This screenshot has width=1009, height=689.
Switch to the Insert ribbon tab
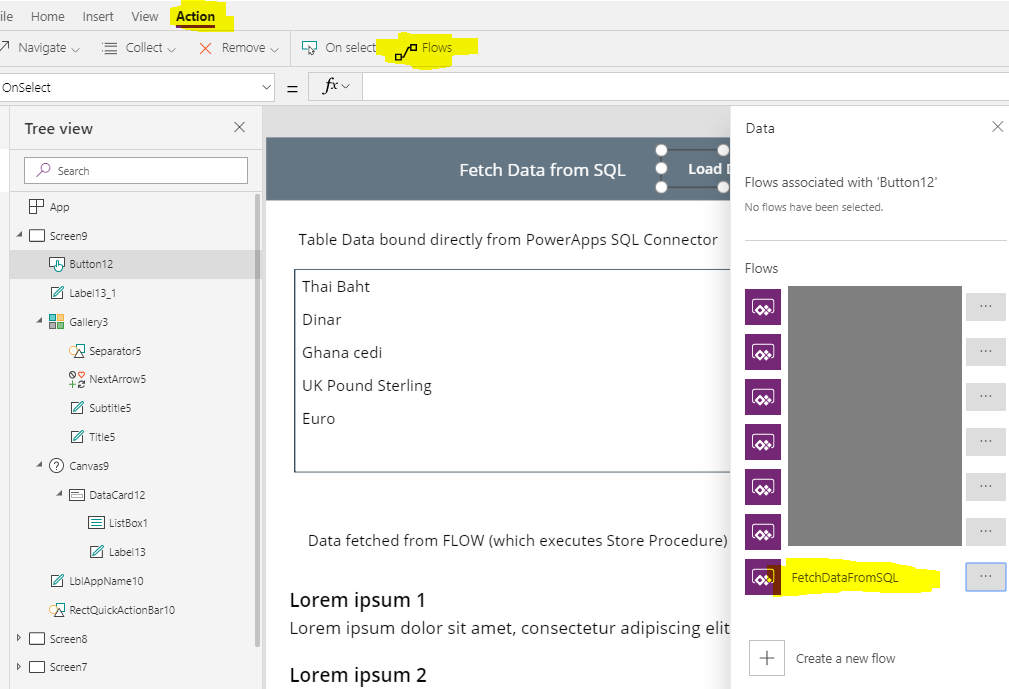(x=97, y=16)
